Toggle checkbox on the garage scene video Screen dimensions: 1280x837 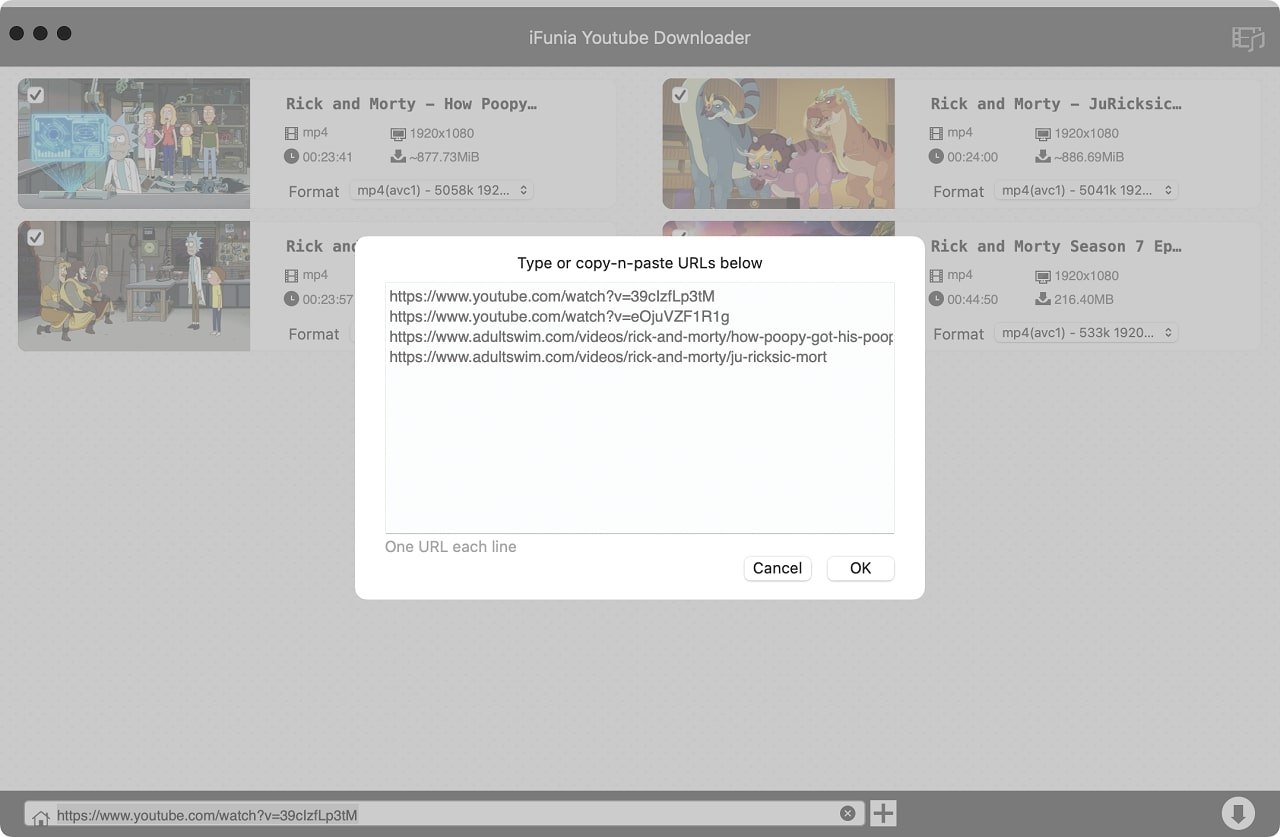click(x=35, y=237)
